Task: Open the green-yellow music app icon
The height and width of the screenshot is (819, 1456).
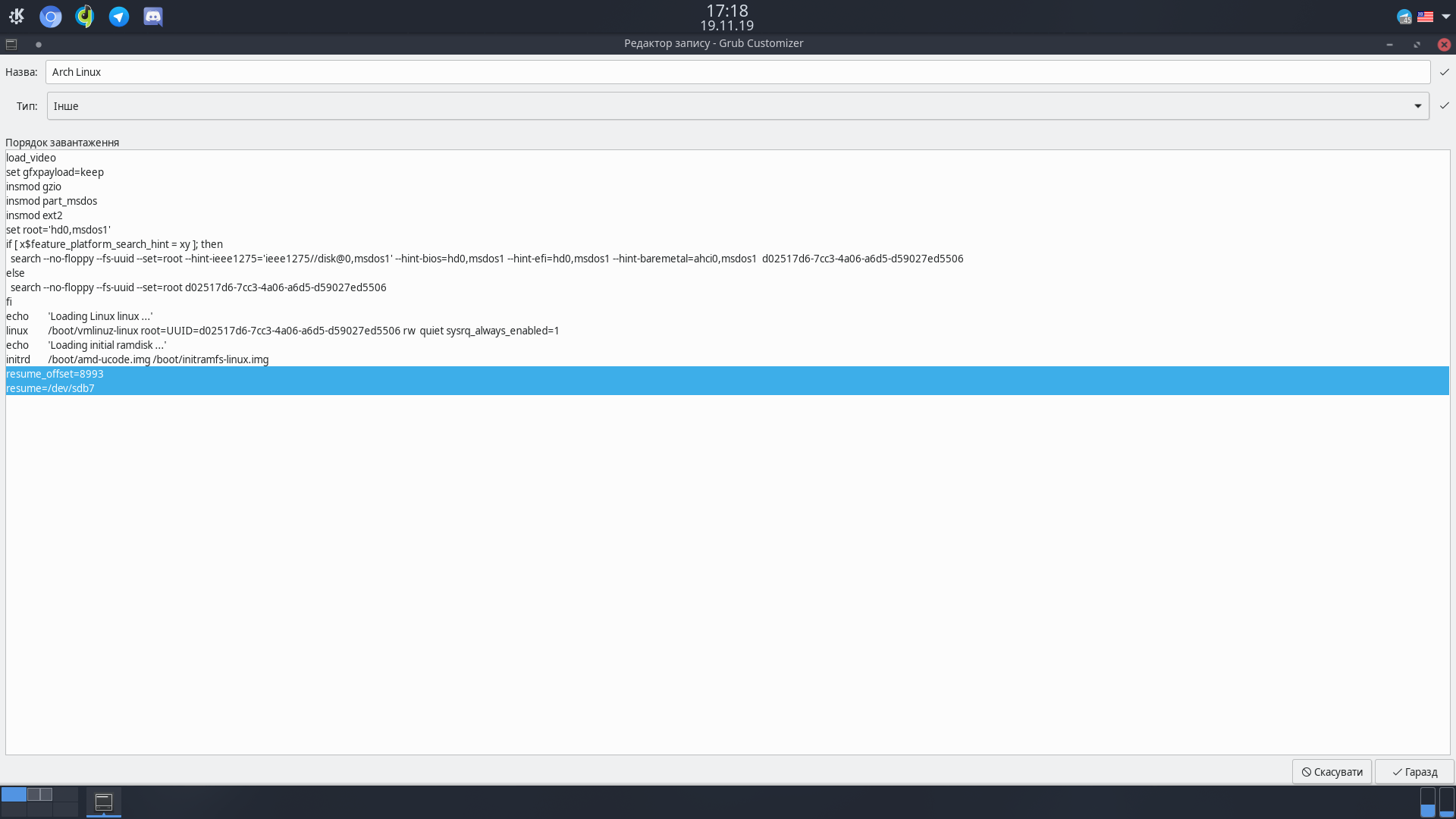Action: 84,16
